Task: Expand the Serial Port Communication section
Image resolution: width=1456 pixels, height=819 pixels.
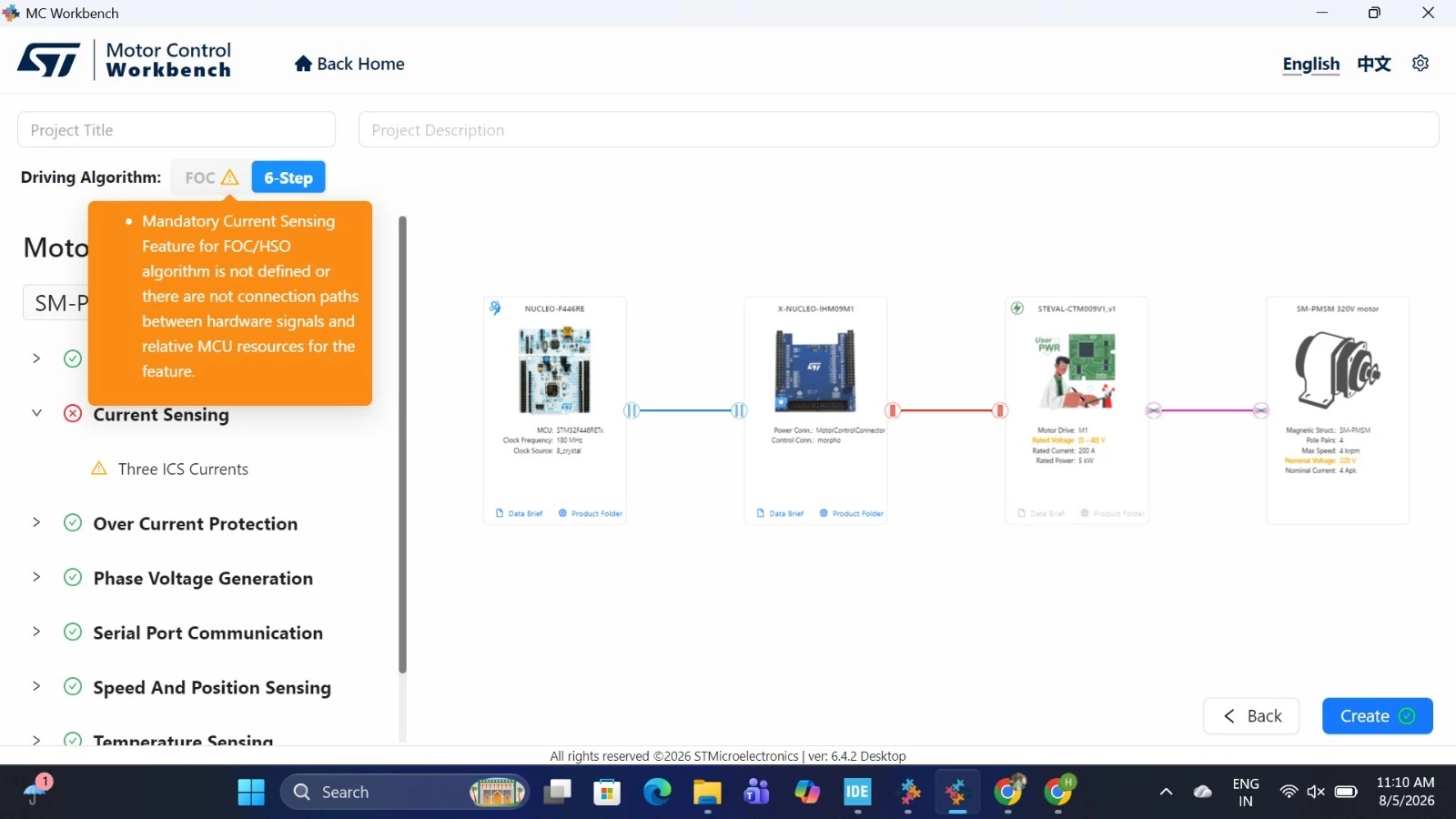Action: click(x=36, y=632)
